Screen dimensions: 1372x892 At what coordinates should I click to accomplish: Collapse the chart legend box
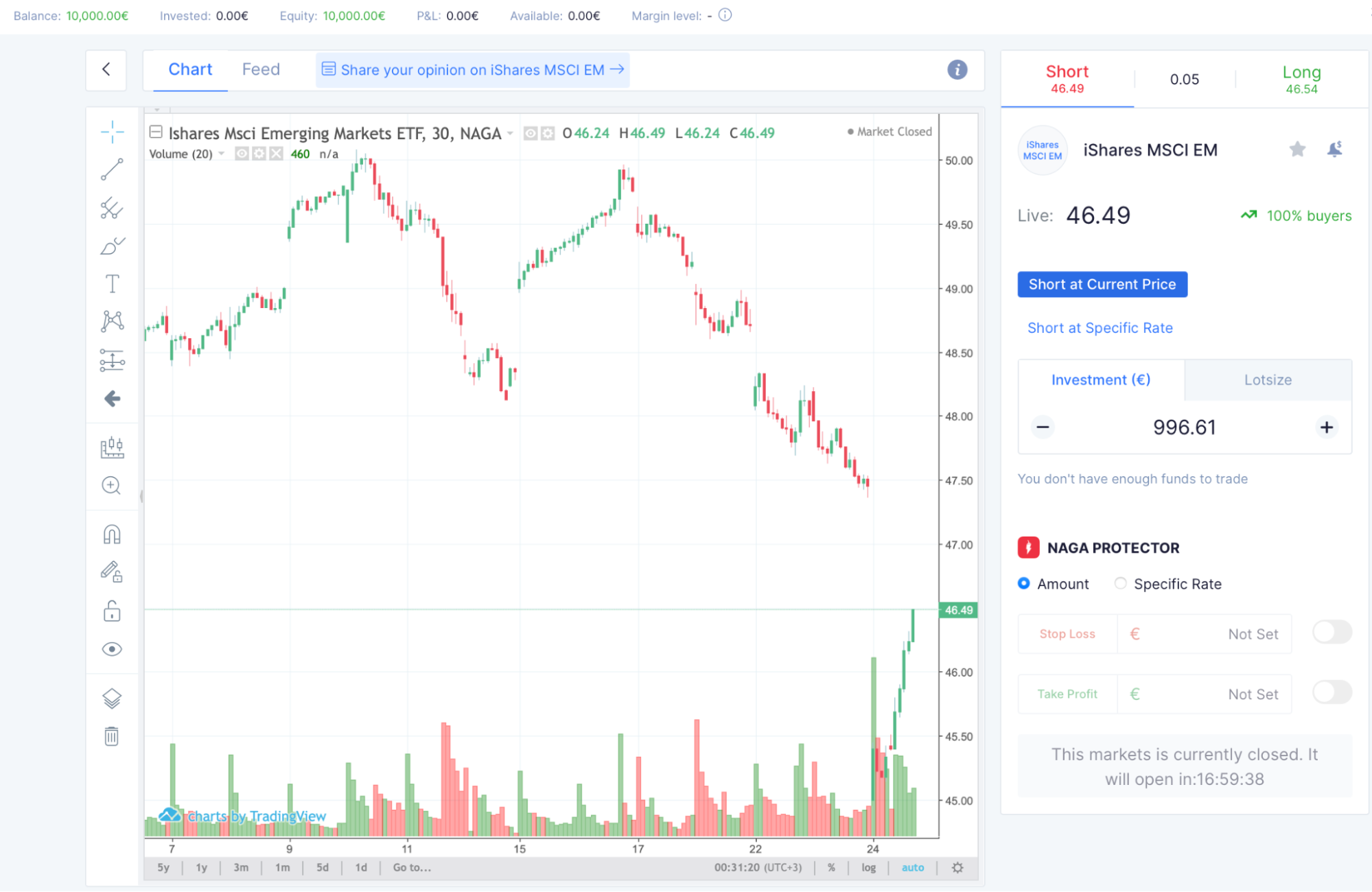[156, 132]
